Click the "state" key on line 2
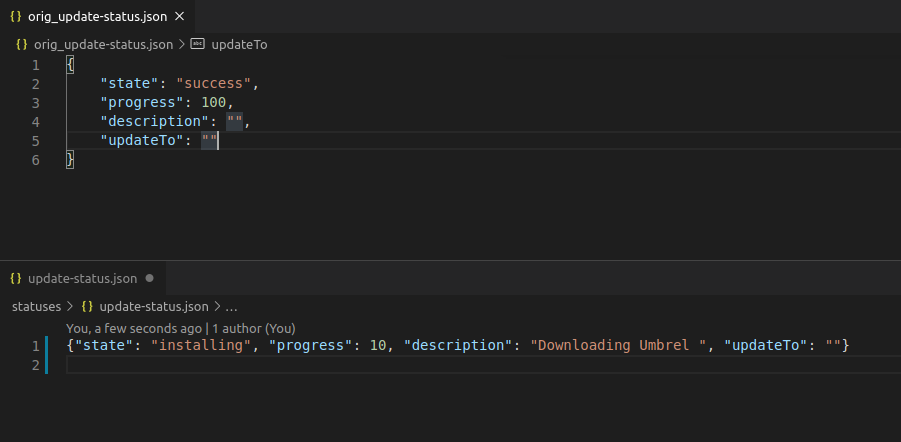This screenshot has height=442, width=901. pyautogui.click(x=130, y=83)
